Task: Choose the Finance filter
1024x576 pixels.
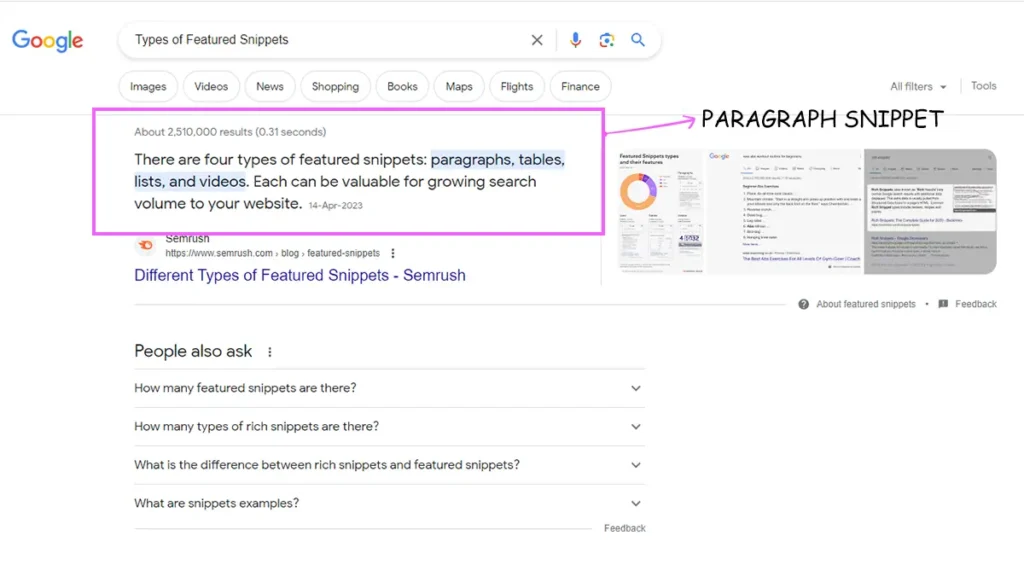Action: [x=580, y=86]
